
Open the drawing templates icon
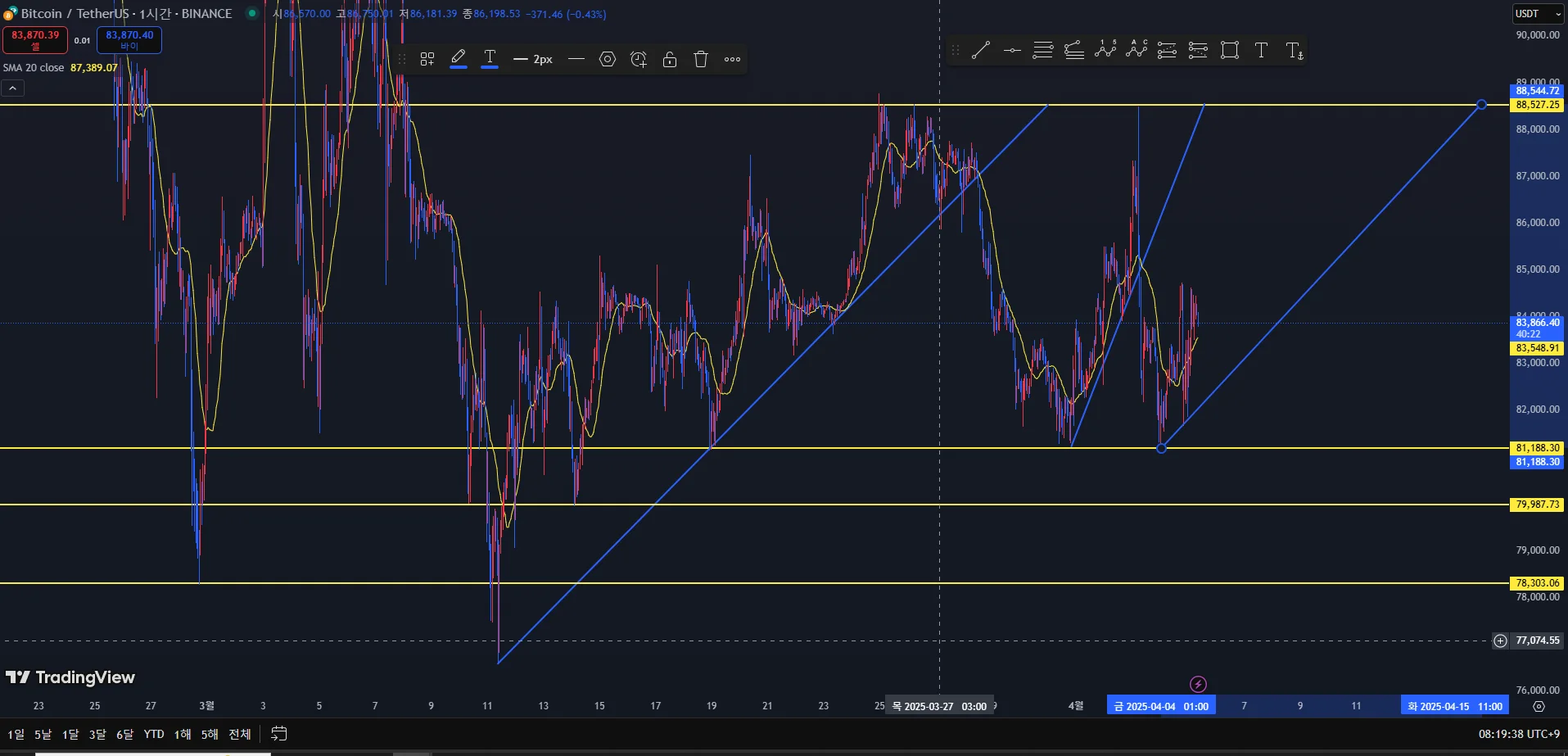click(427, 59)
